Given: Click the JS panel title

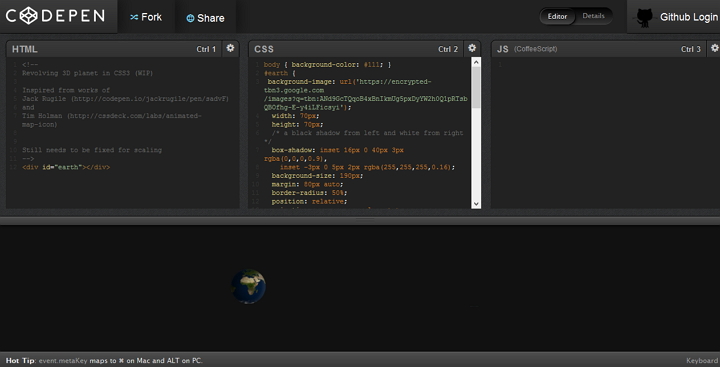Looking at the screenshot, I should pyautogui.click(x=502, y=49).
